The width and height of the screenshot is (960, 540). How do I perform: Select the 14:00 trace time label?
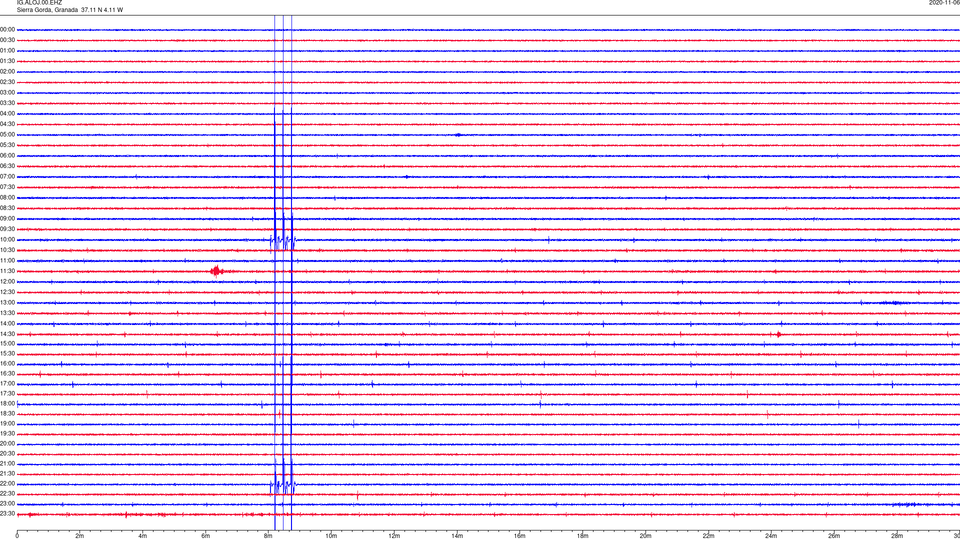click(7, 324)
